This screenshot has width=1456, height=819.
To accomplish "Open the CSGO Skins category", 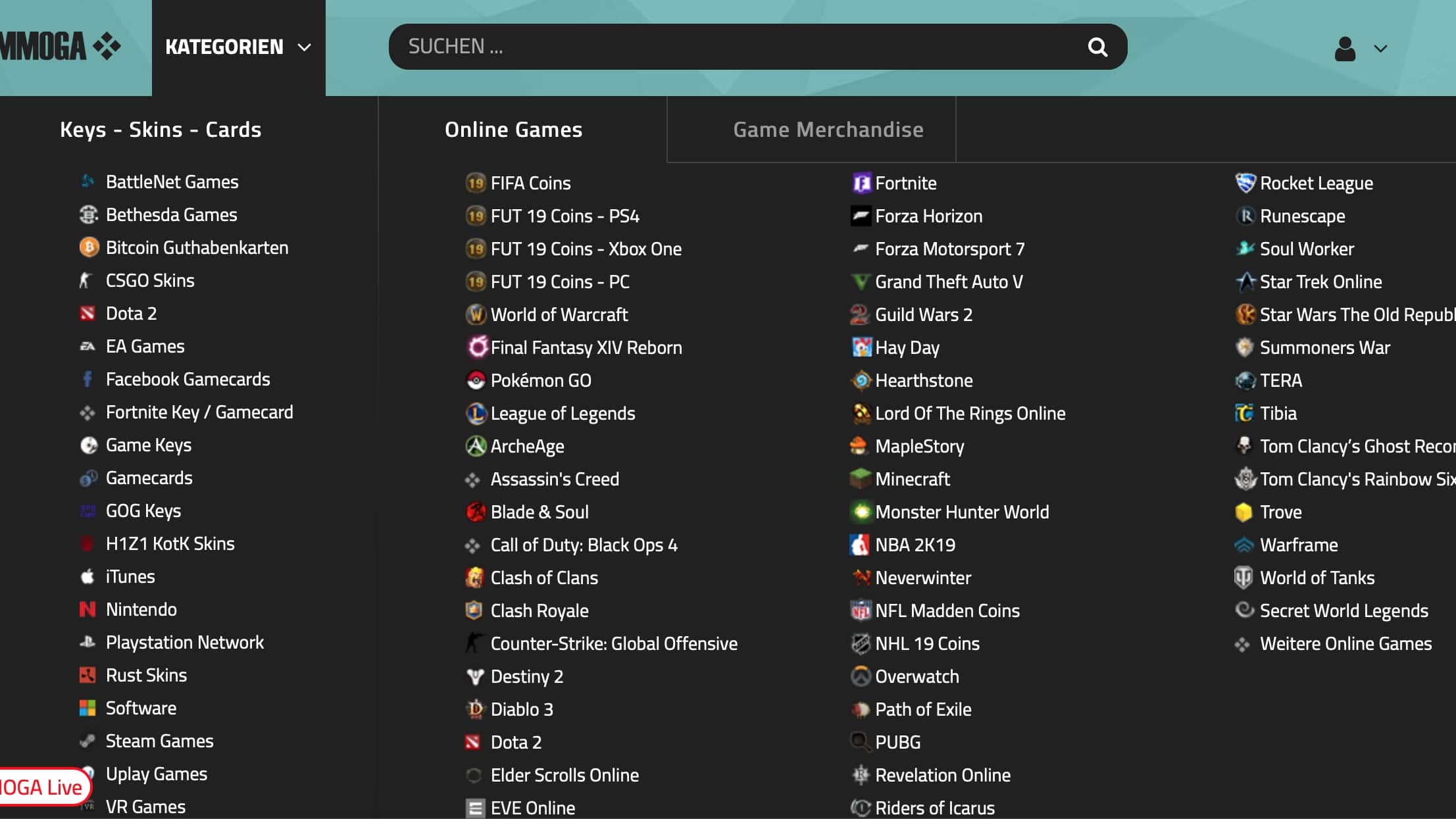I will (150, 280).
